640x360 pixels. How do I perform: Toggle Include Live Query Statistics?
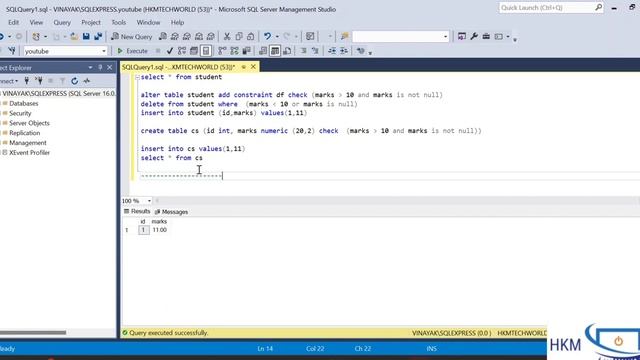(x=234, y=51)
